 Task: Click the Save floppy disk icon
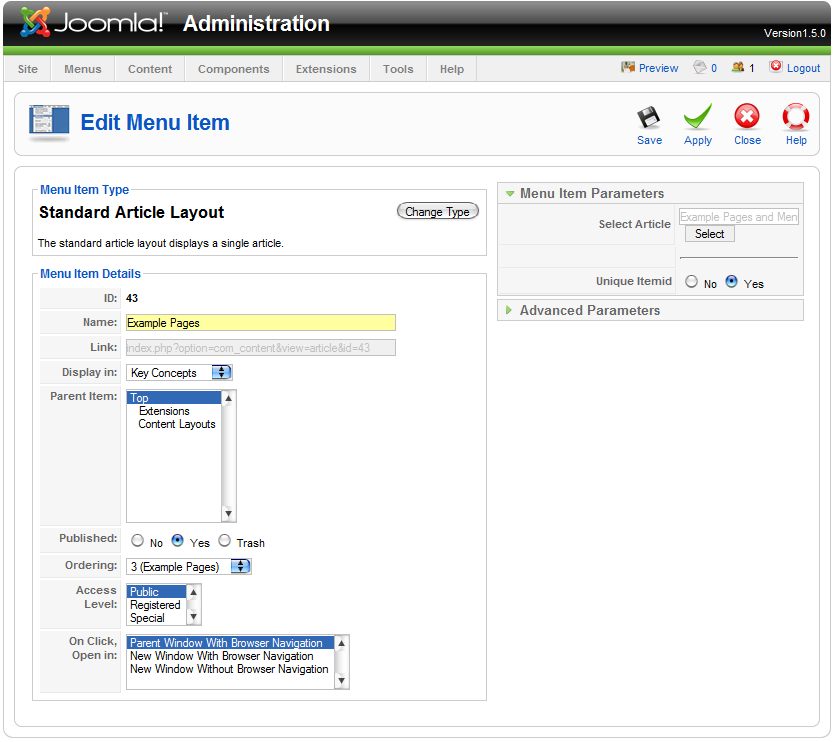pos(649,118)
